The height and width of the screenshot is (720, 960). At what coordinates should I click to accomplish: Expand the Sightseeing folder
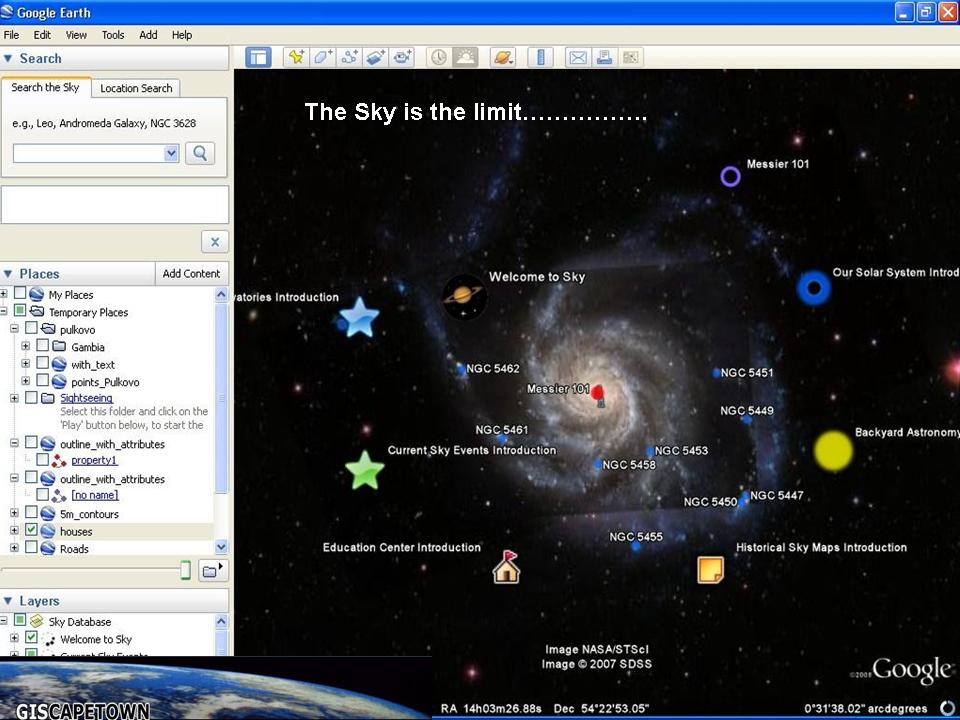[14, 399]
